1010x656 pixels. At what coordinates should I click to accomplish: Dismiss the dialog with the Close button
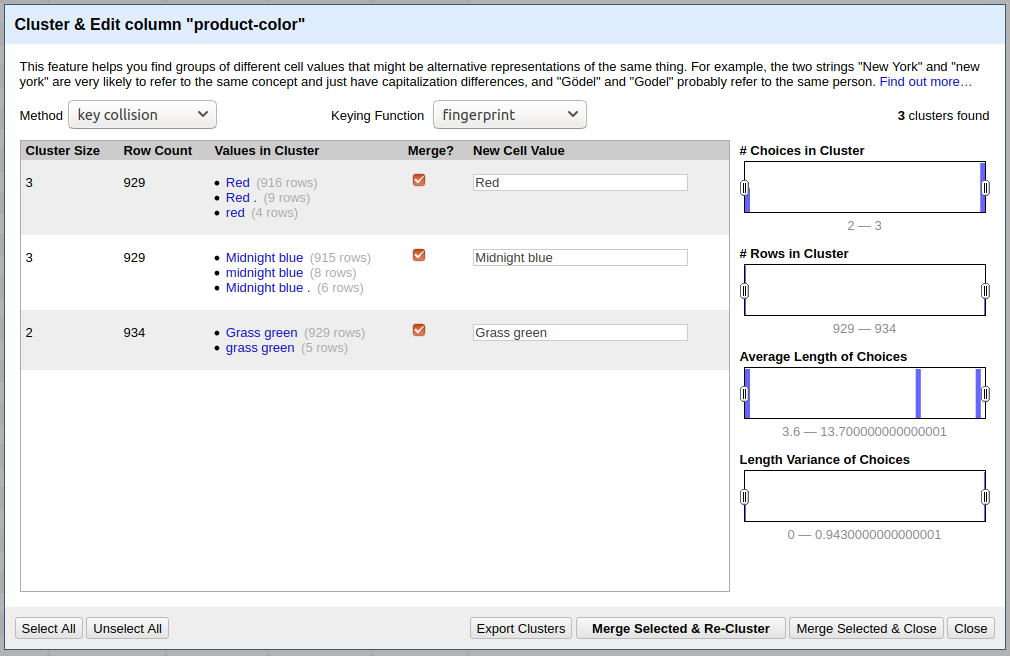click(970, 628)
